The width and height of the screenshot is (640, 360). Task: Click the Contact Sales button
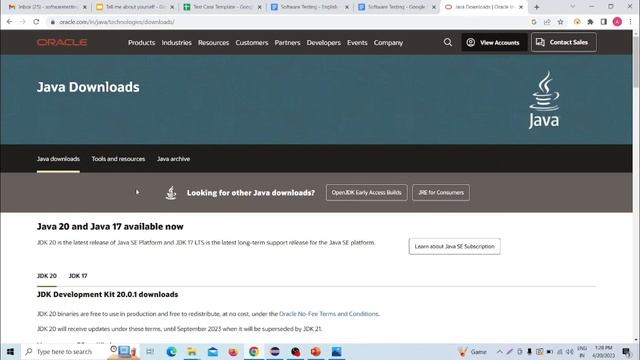pyautogui.click(x=564, y=42)
